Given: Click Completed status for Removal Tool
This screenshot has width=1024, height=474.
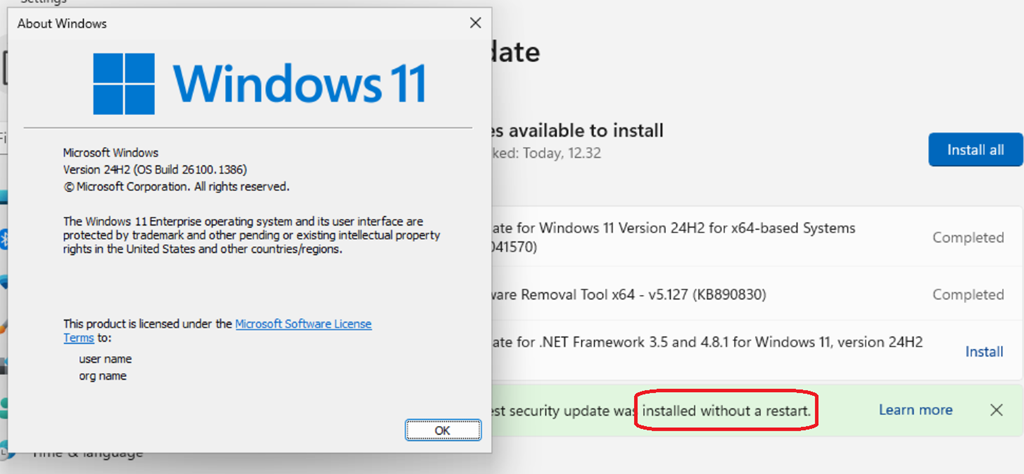Looking at the screenshot, I should point(968,295).
